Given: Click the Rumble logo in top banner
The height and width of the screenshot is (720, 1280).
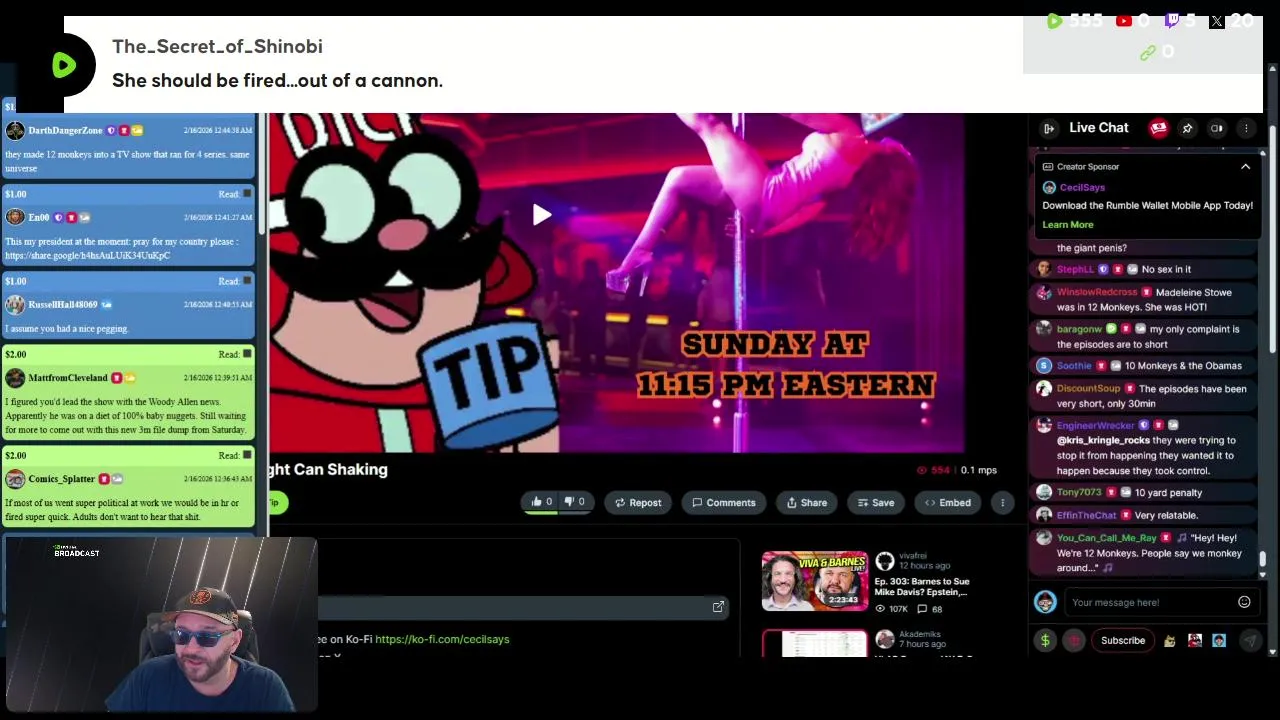Looking at the screenshot, I should point(64,65).
